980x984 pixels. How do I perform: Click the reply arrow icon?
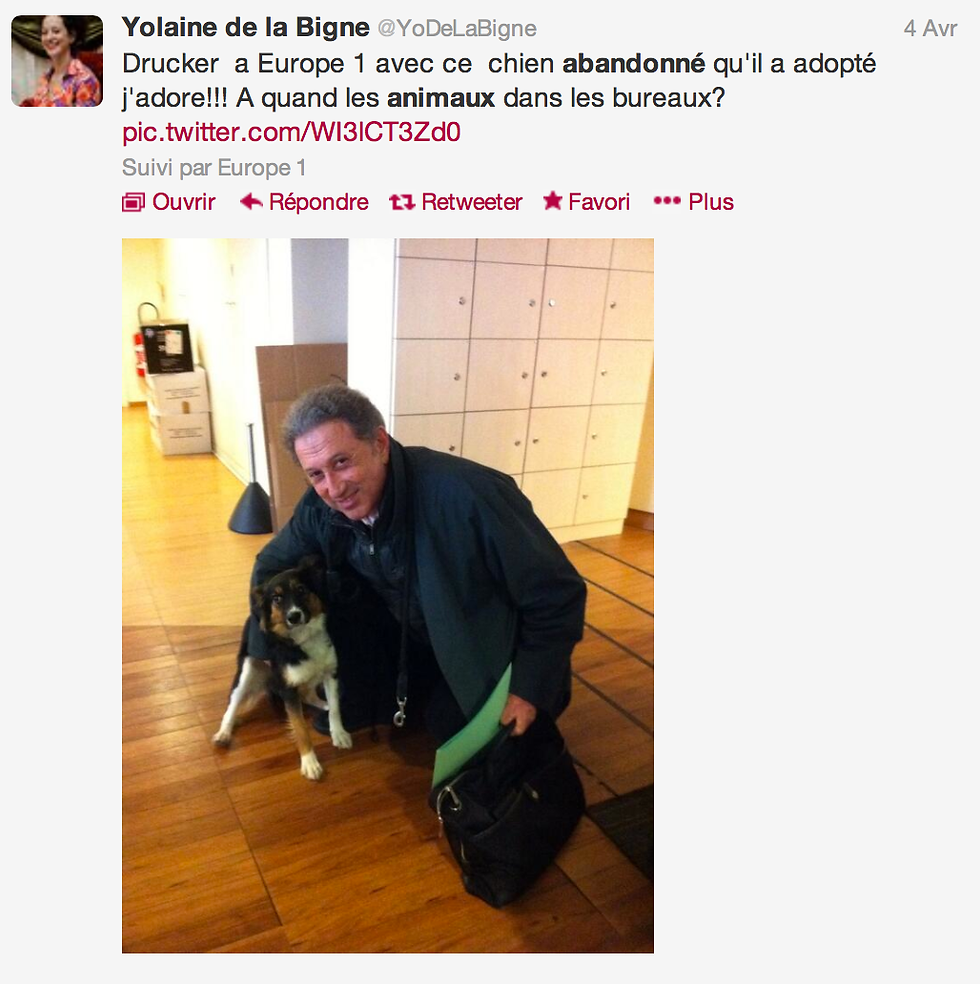[x=251, y=202]
